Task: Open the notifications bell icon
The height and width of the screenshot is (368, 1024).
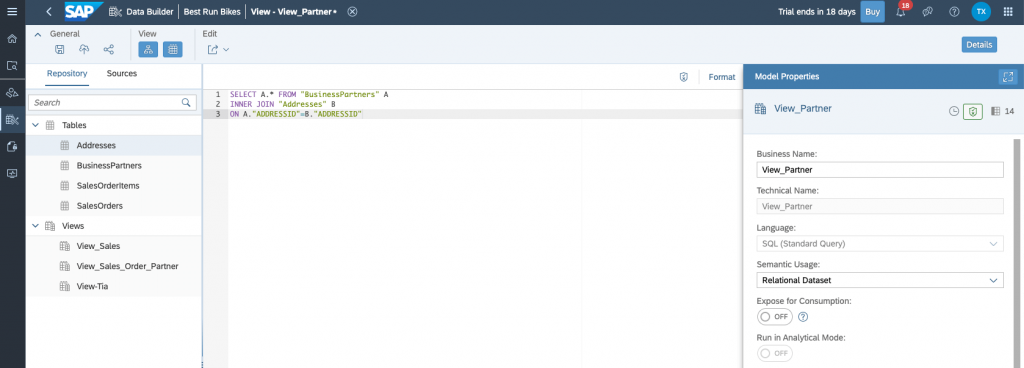Action: pos(901,12)
